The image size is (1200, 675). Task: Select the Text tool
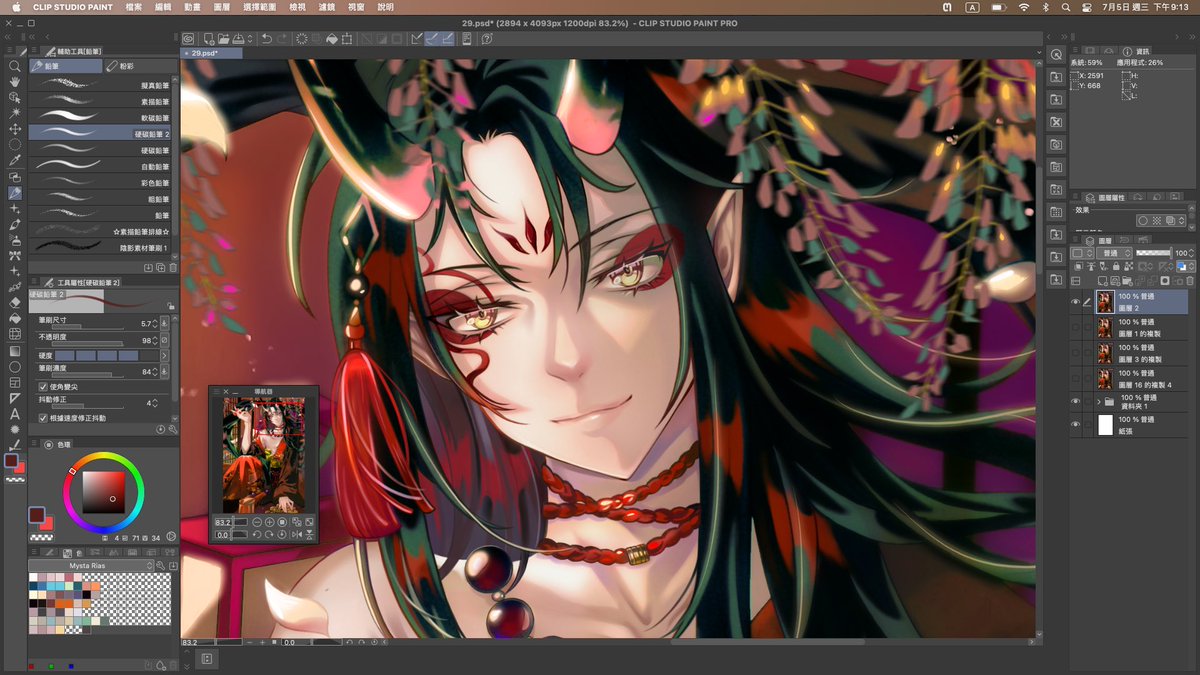(x=15, y=413)
